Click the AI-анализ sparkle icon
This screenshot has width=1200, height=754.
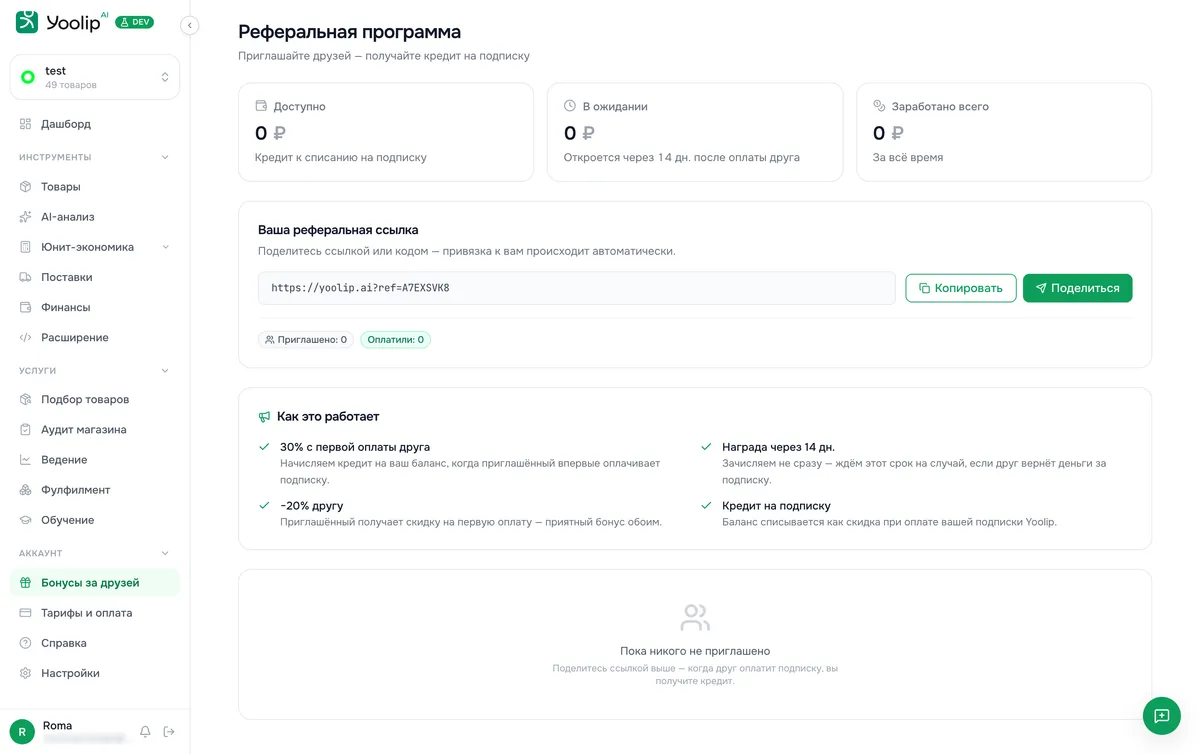point(26,217)
